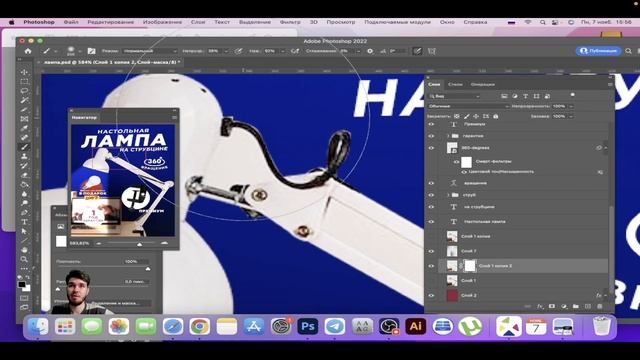
Task: Click the add layer style fx button
Action: click(x=540, y=306)
